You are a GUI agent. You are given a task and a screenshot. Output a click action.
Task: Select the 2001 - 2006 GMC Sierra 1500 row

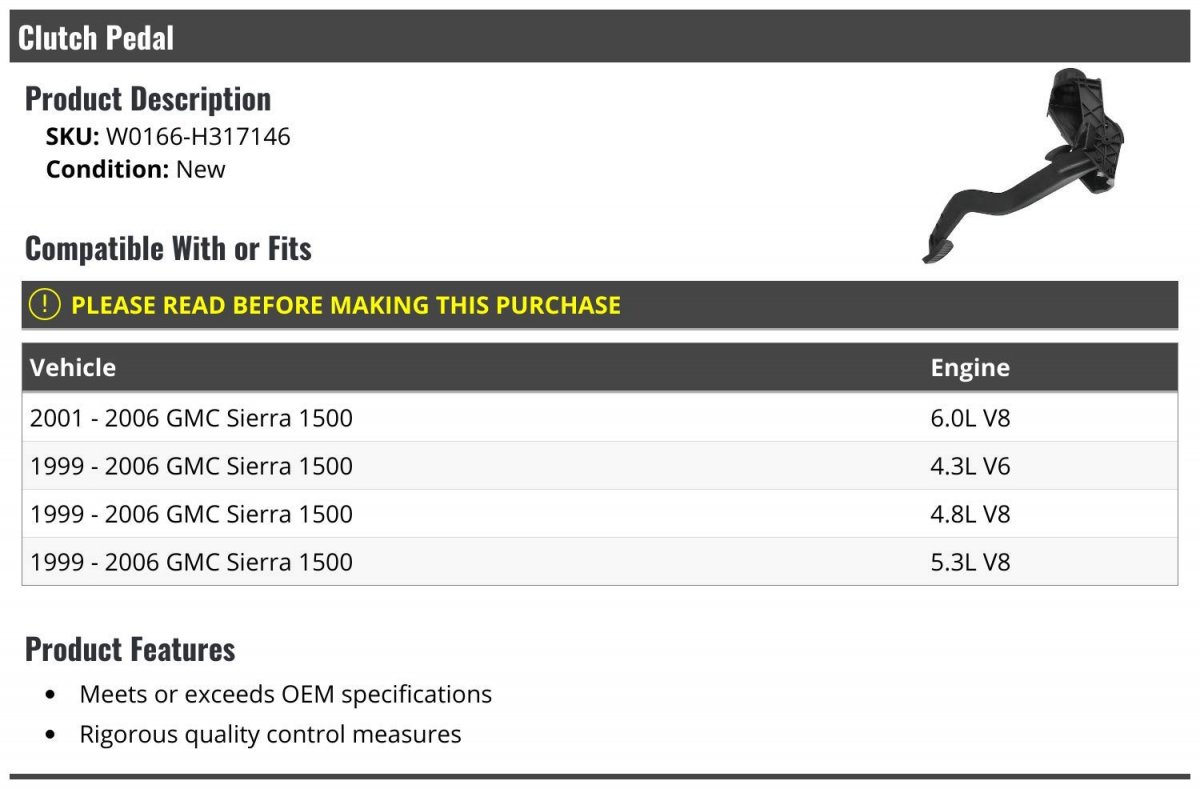tap(191, 418)
